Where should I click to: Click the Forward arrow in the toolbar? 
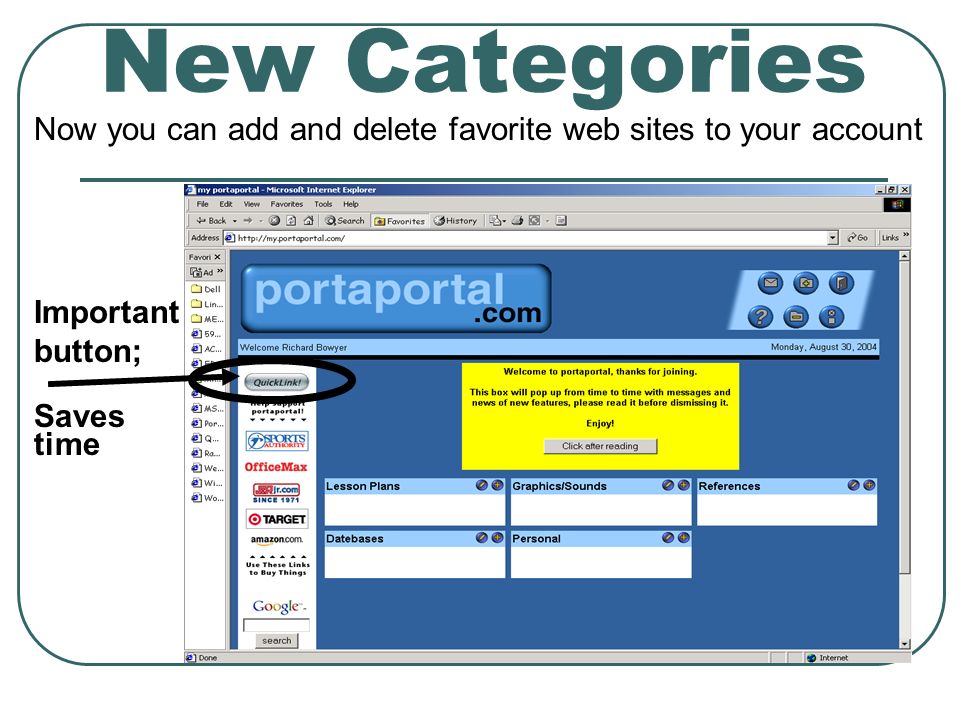click(x=247, y=221)
